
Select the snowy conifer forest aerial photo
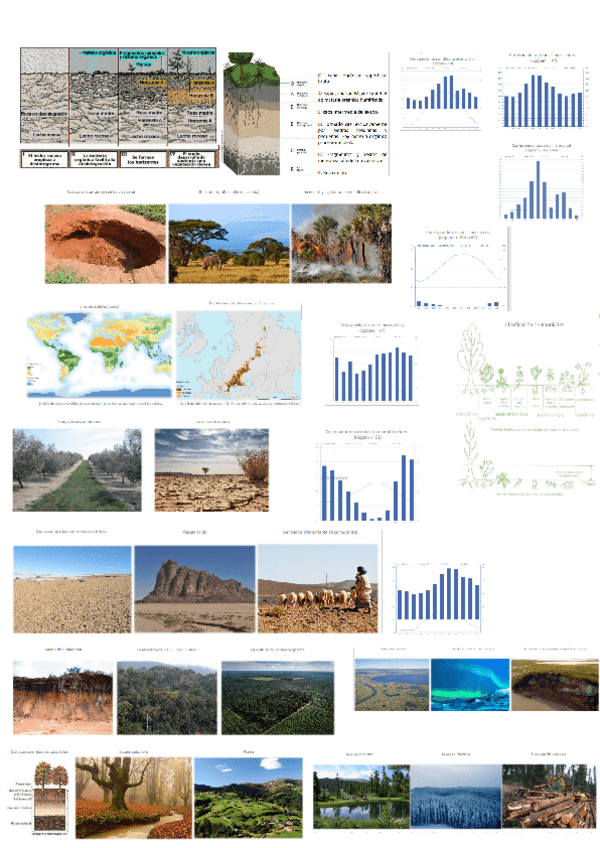(x=456, y=796)
